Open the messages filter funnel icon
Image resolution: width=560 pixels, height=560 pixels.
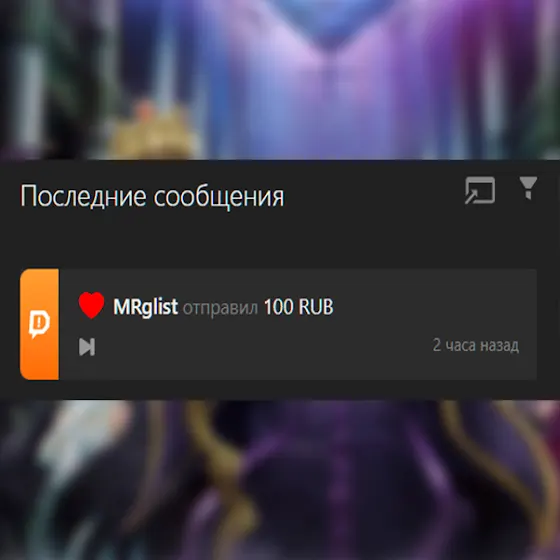pyautogui.click(x=528, y=188)
